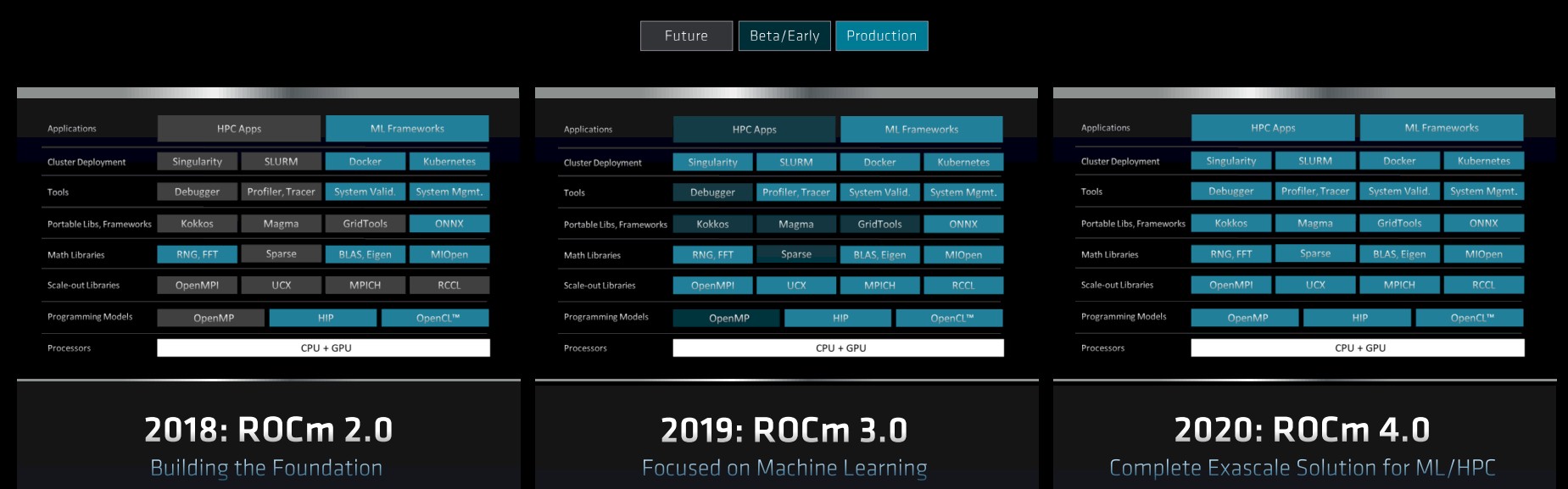Screen dimensions: 1568x489
Task: Select MIOpen in the ROCm 4.0 panel
Action: click(1484, 254)
